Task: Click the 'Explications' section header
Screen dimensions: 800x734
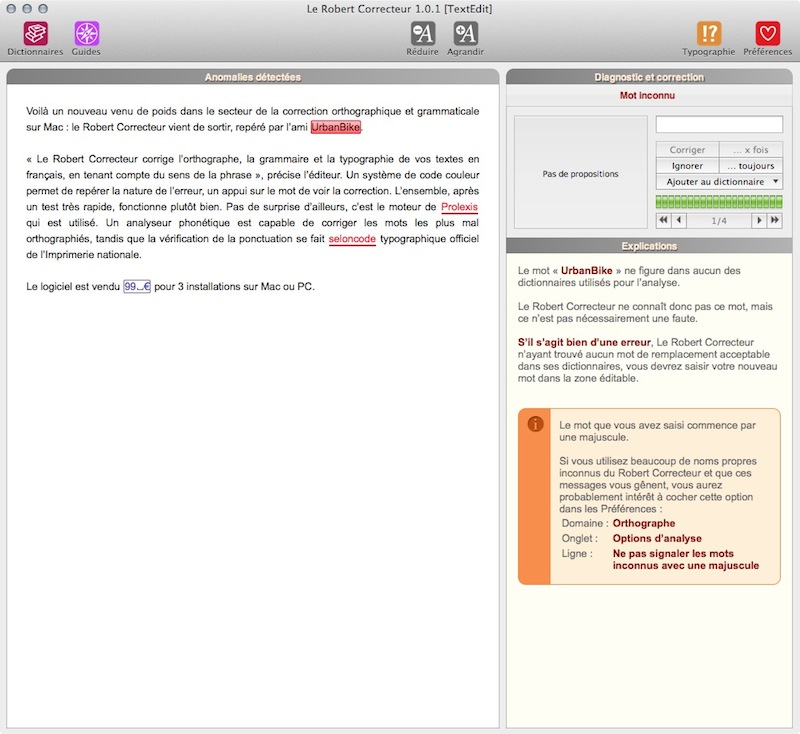Action: pyautogui.click(x=649, y=246)
